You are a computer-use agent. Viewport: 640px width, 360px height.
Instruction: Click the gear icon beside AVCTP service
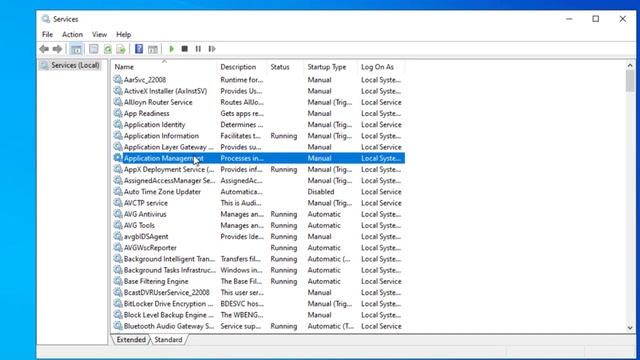pyautogui.click(x=118, y=202)
